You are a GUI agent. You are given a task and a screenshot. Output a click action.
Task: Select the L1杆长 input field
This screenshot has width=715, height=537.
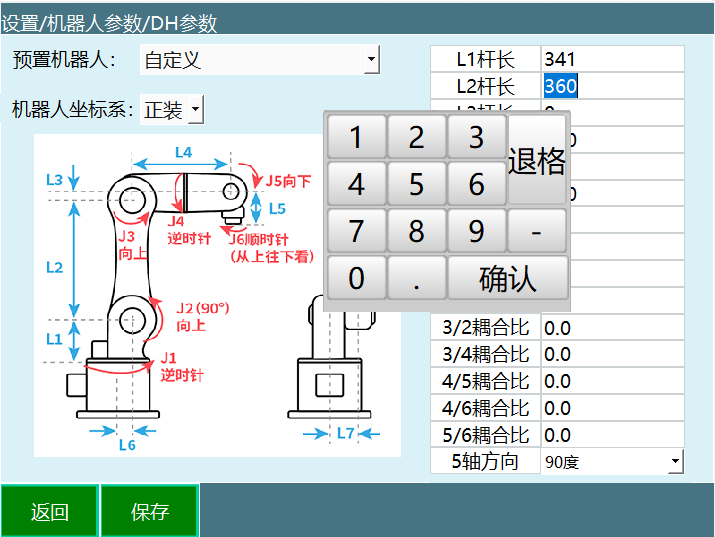click(611, 60)
